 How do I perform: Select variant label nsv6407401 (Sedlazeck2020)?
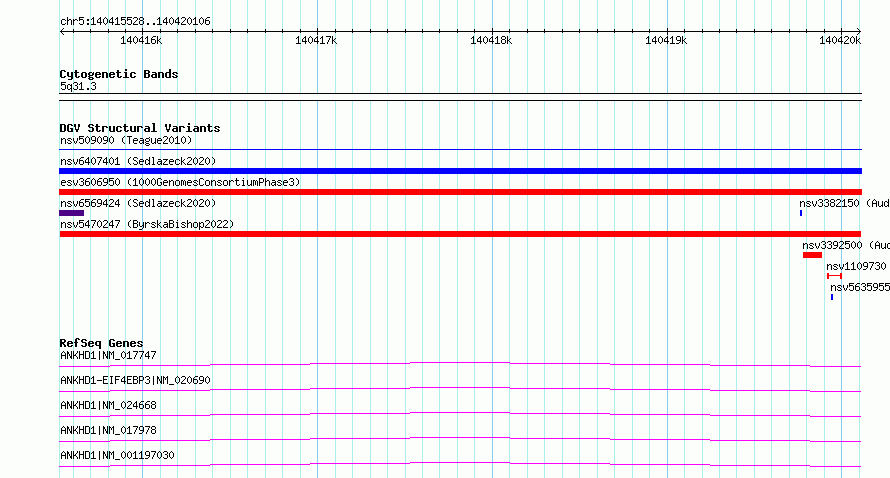pyautogui.click(x=138, y=161)
